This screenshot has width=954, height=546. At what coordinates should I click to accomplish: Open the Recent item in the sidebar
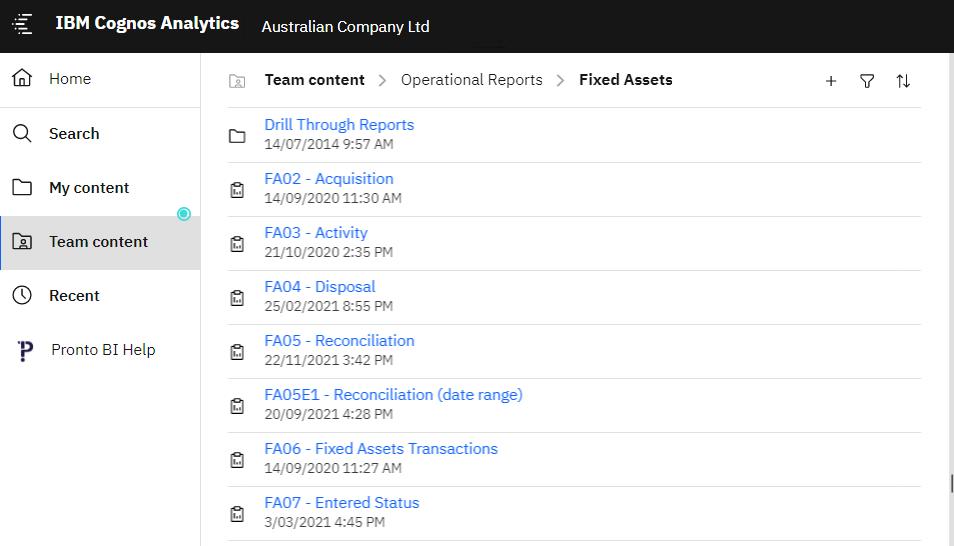point(74,295)
